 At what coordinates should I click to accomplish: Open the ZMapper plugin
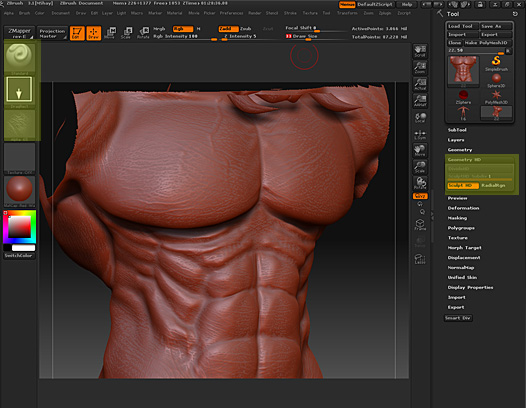coord(19,33)
